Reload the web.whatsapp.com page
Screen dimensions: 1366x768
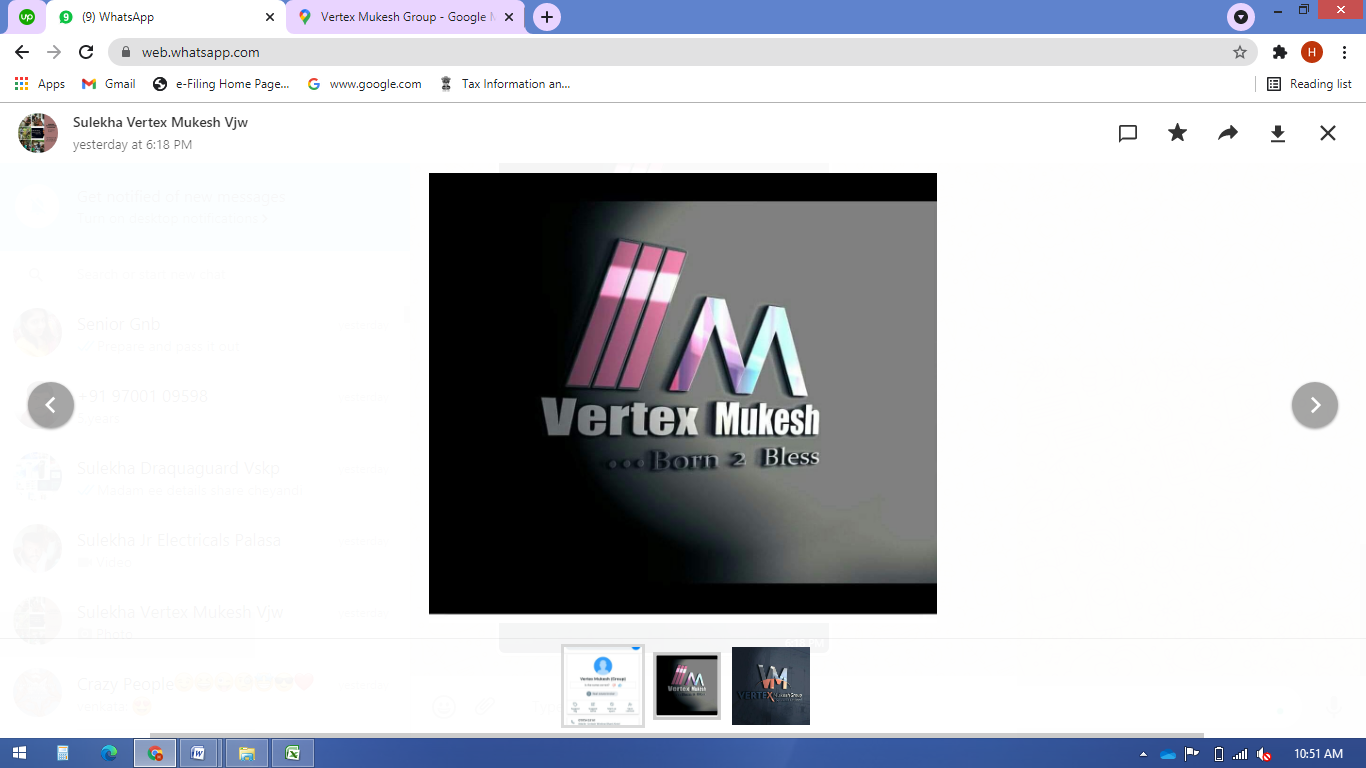coord(86,52)
